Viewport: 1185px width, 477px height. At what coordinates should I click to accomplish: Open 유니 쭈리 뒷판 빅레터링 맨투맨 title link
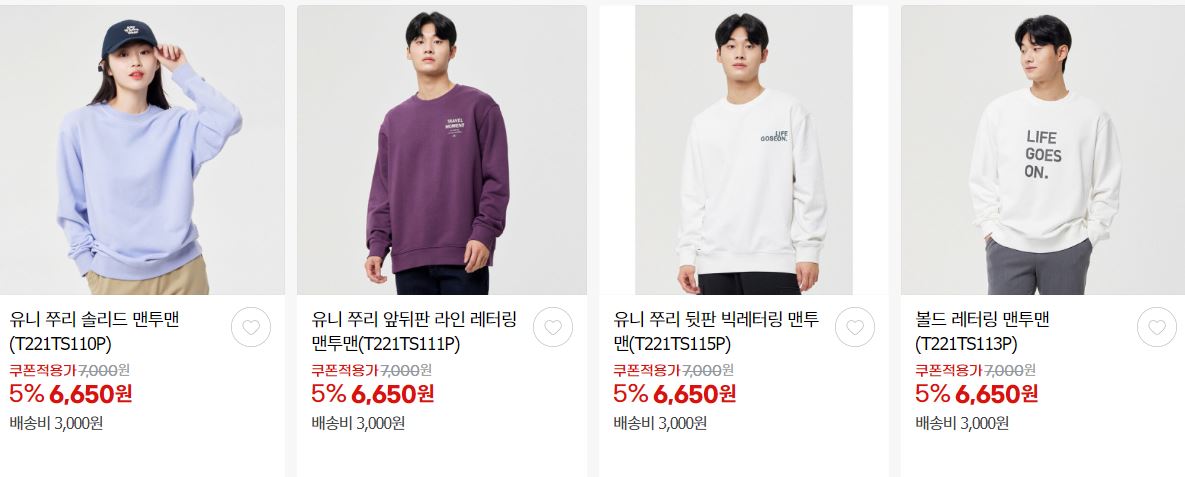point(716,332)
